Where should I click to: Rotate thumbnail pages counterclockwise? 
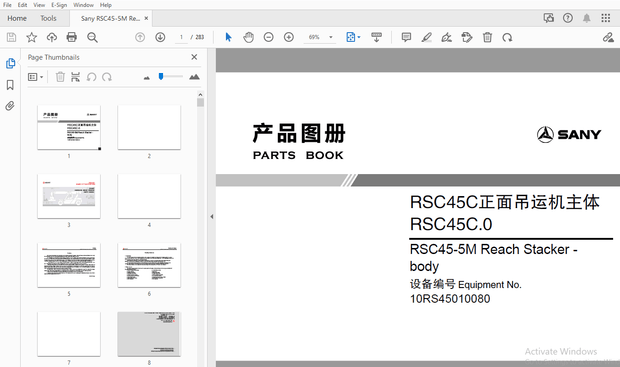[x=91, y=77]
